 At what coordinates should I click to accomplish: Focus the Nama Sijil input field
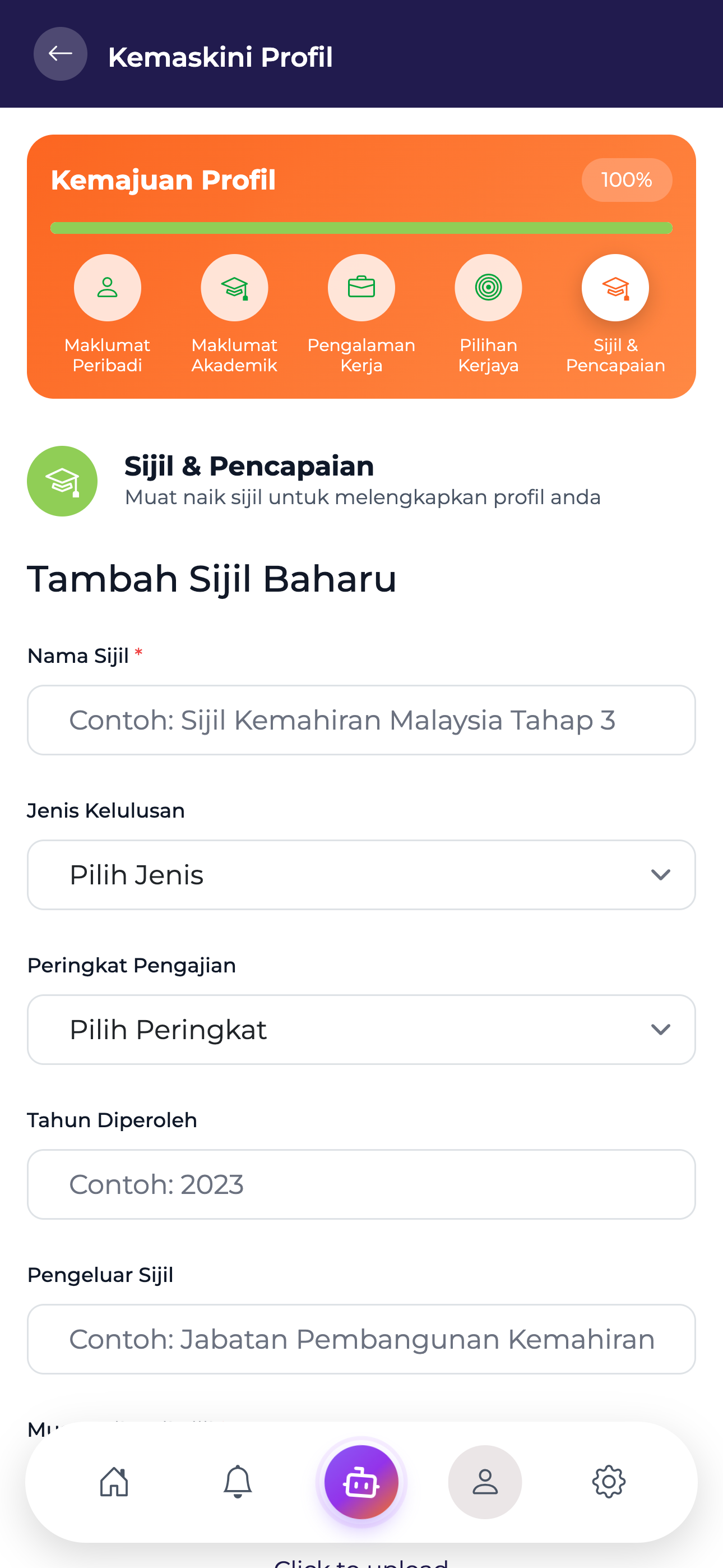(x=361, y=720)
